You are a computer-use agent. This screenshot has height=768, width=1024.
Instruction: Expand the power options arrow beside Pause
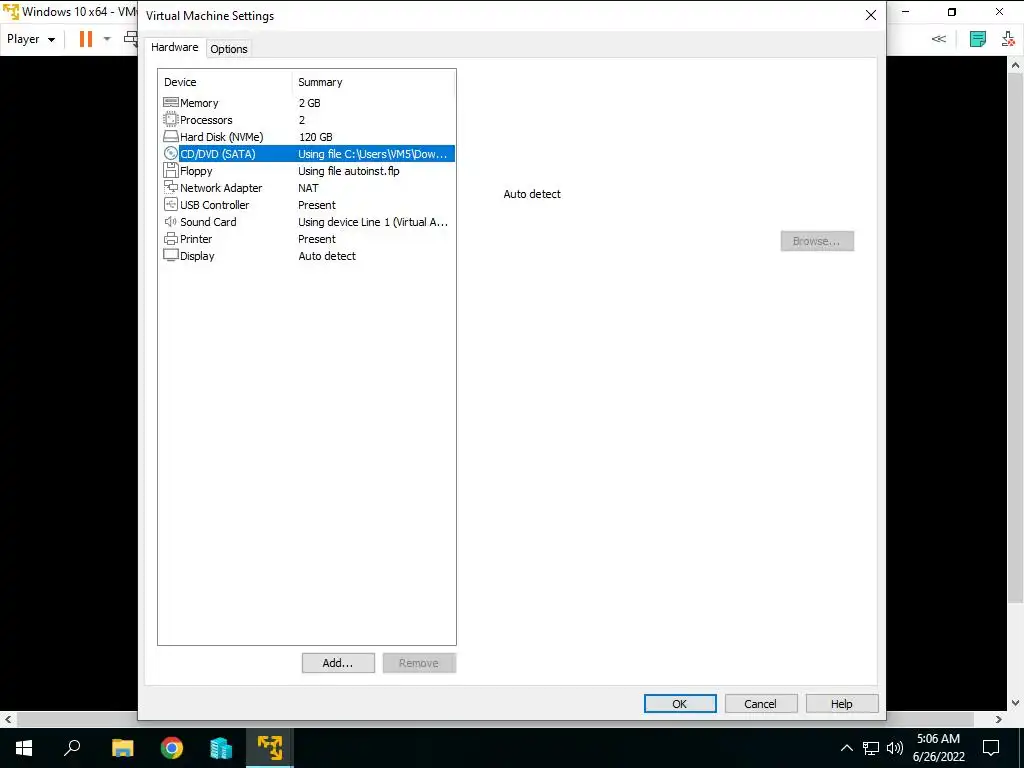(x=107, y=39)
